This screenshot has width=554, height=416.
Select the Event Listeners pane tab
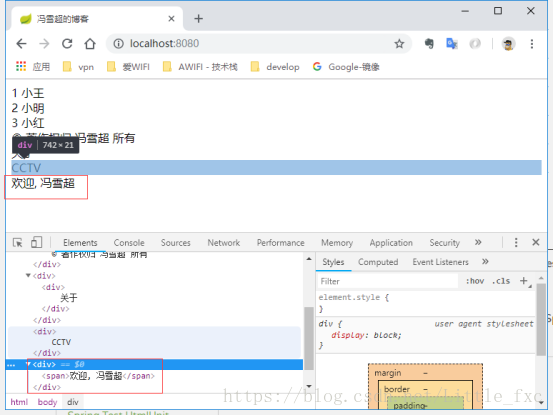click(x=441, y=262)
